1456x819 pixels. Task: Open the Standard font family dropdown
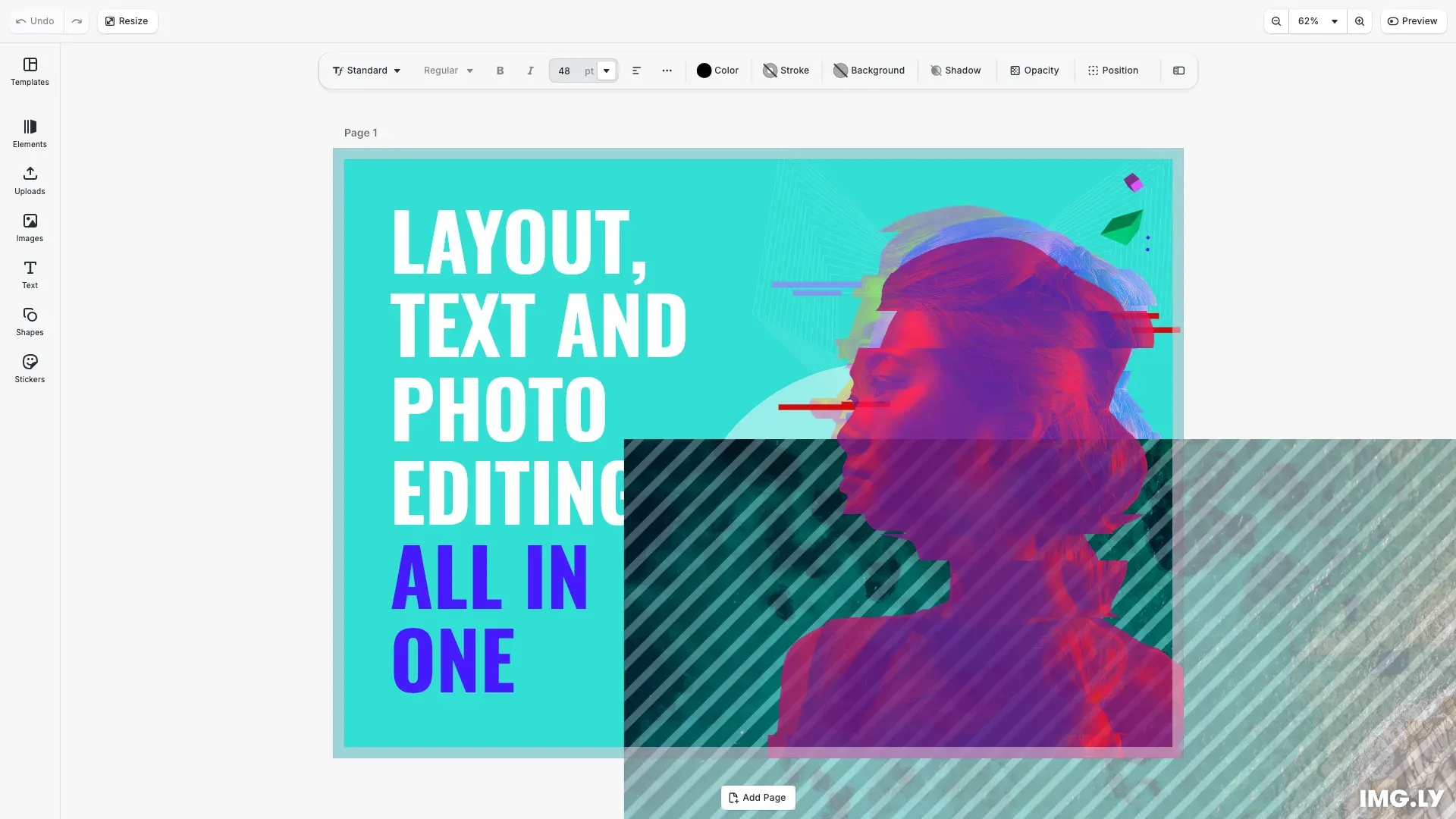click(x=366, y=71)
